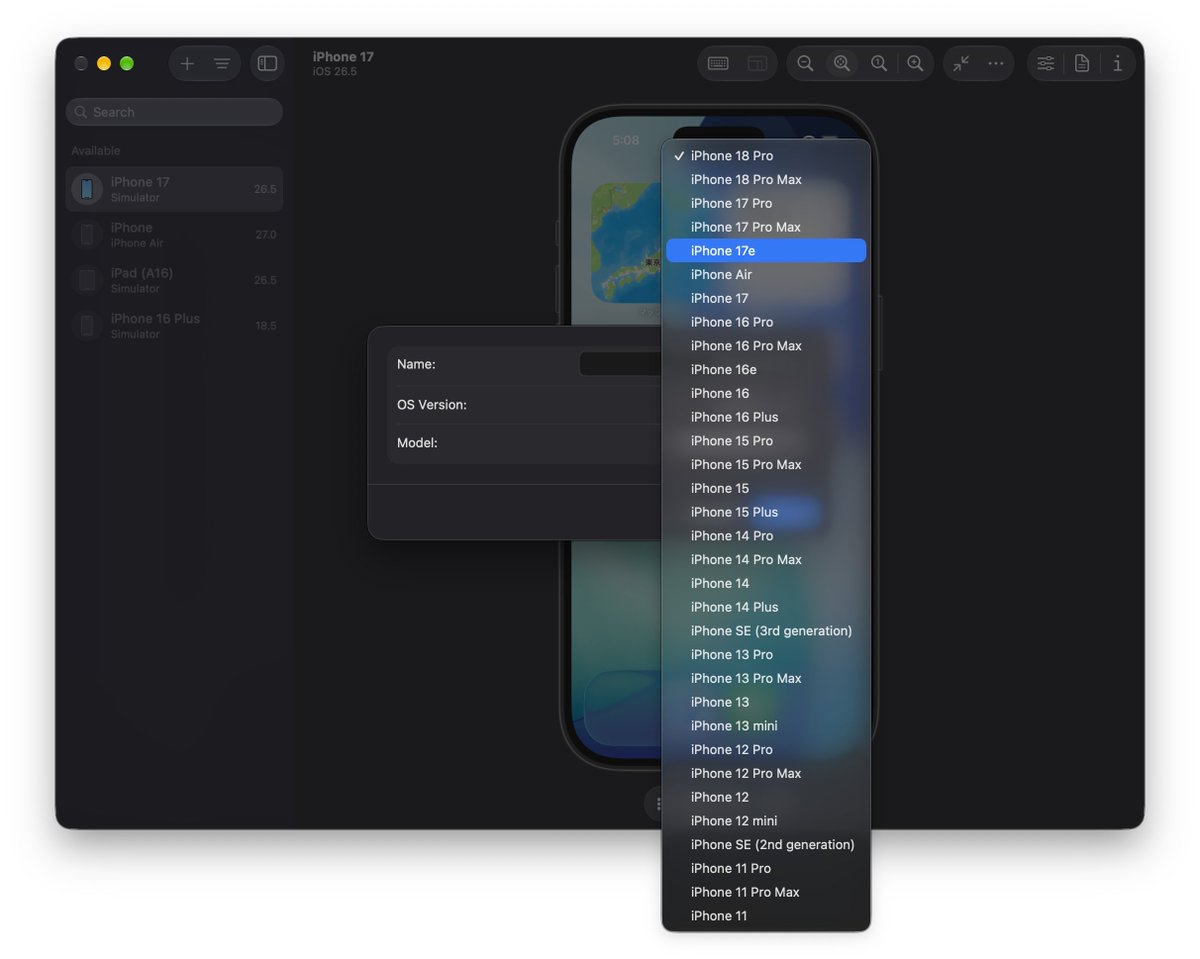
Task: Choose iPhone 17 Pro Max model
Action: pos(766,227)
